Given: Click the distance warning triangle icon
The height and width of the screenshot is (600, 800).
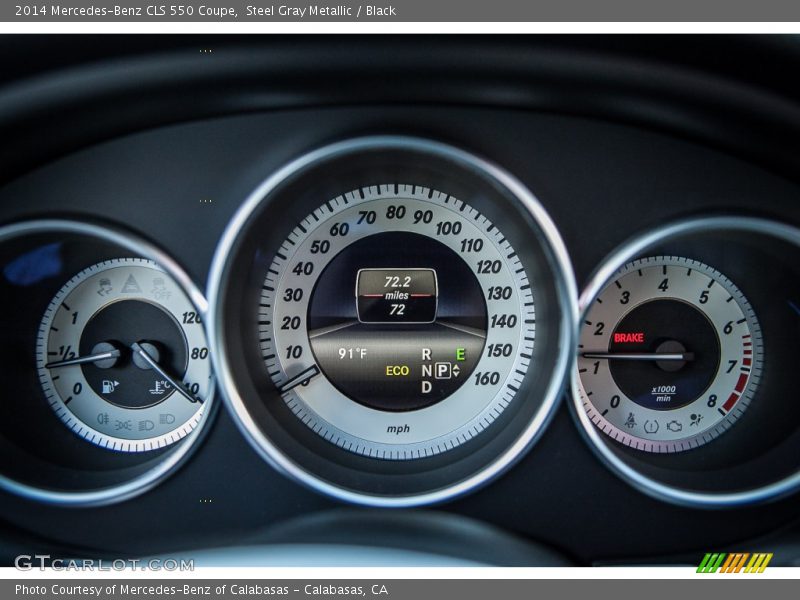Looking at the screenshot, I should [x=131, y=285].
